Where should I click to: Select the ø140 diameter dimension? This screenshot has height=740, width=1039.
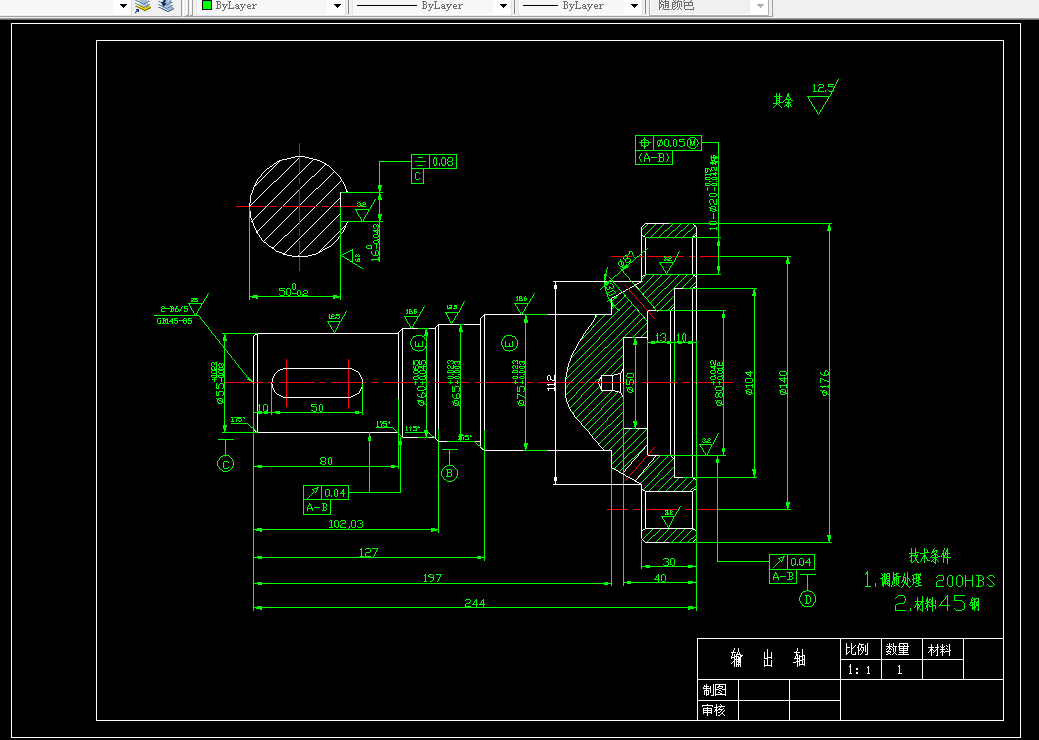(x=784, y=383)
